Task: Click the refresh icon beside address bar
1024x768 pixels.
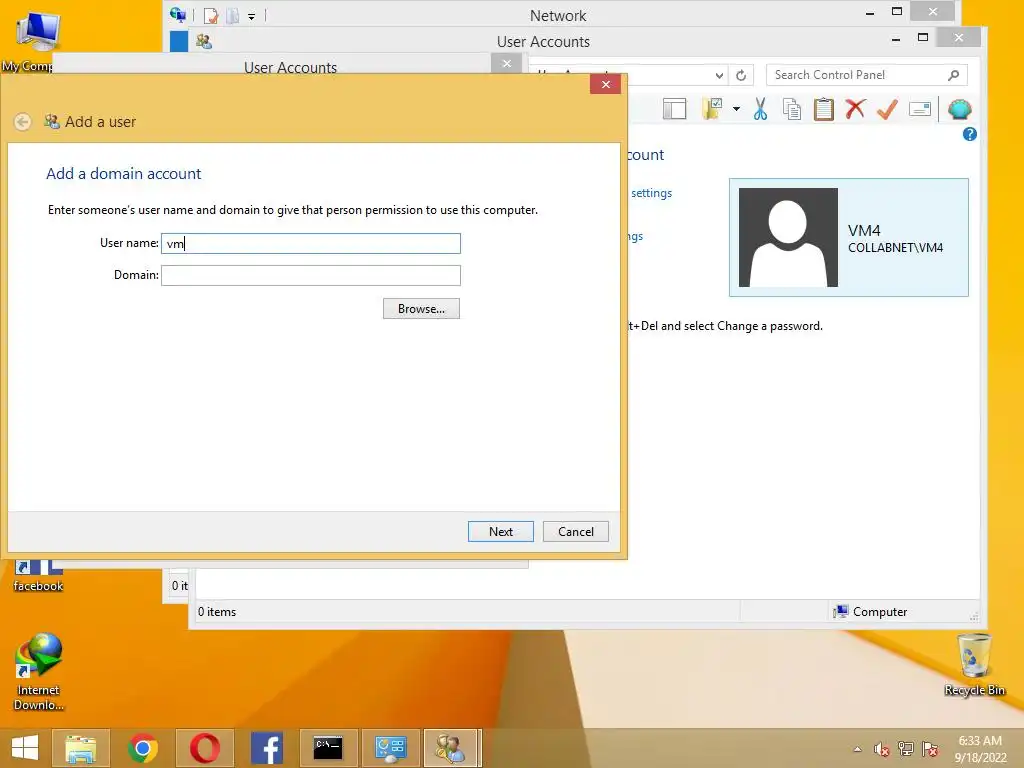Action: [741, 75]
